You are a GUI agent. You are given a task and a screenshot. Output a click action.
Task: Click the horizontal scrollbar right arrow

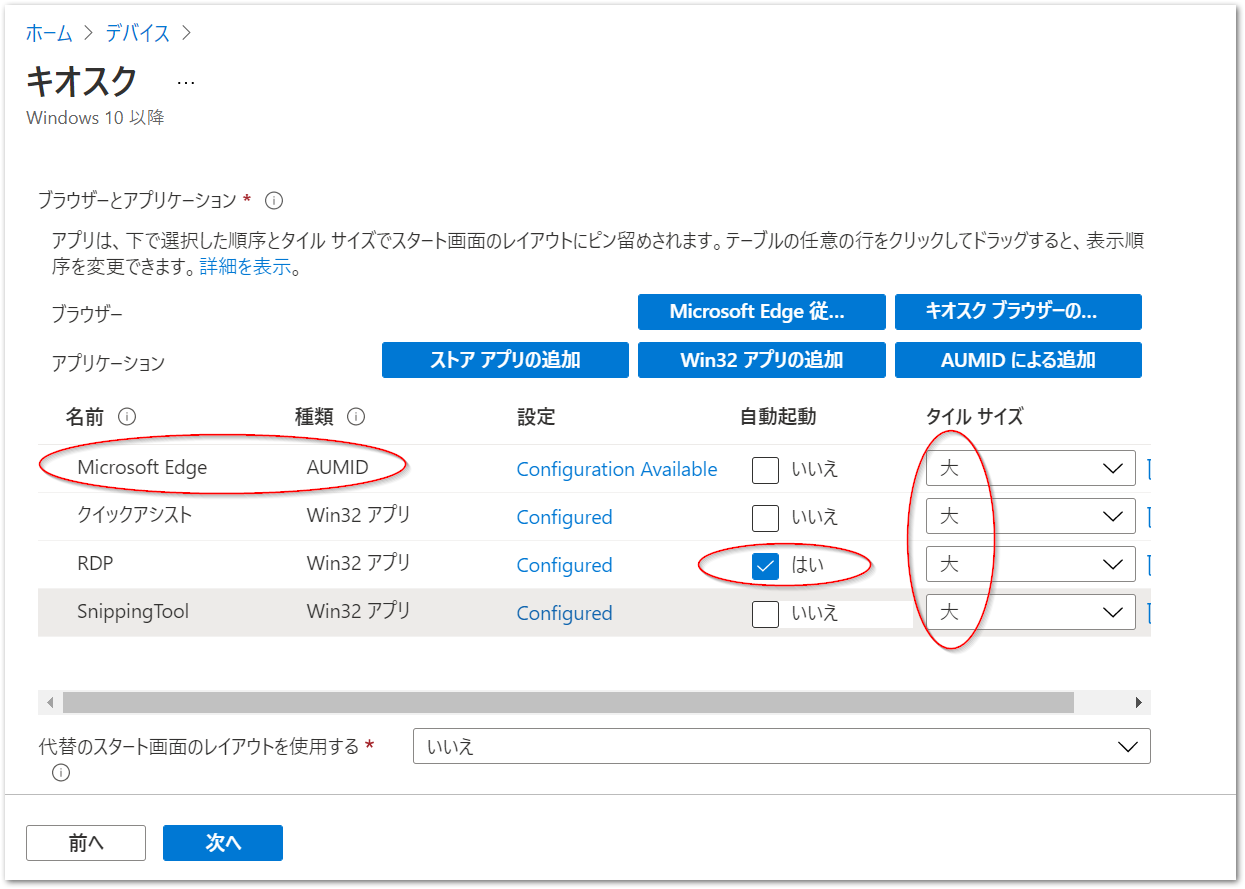[x=1140, y=703]
